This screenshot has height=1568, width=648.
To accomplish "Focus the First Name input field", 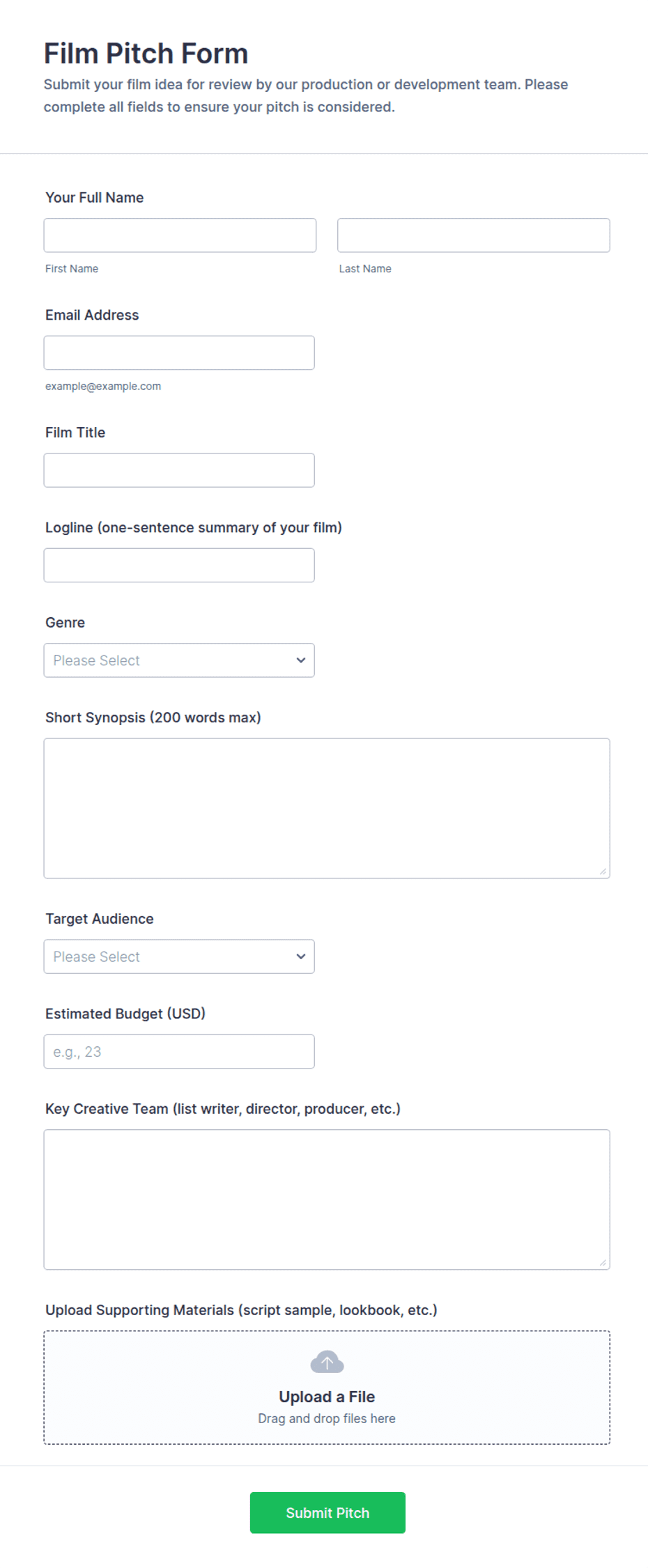I will [180, 235].
